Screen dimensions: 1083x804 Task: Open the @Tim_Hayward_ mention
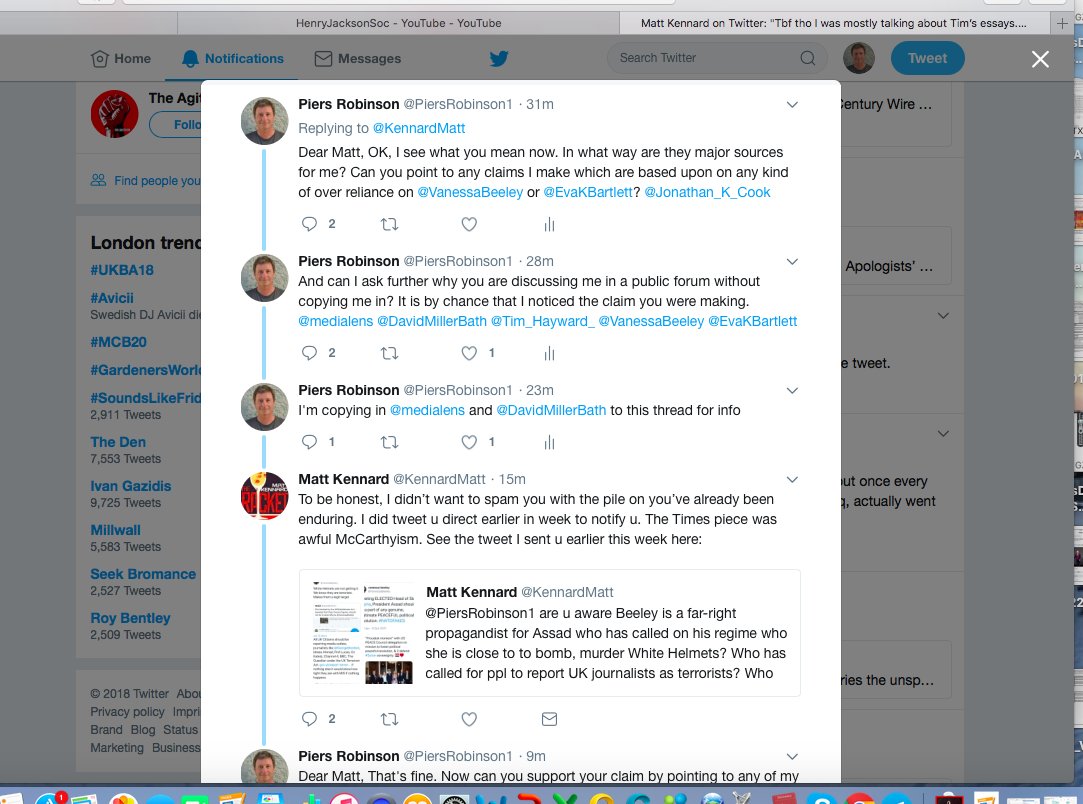click(x=542, y=321)
